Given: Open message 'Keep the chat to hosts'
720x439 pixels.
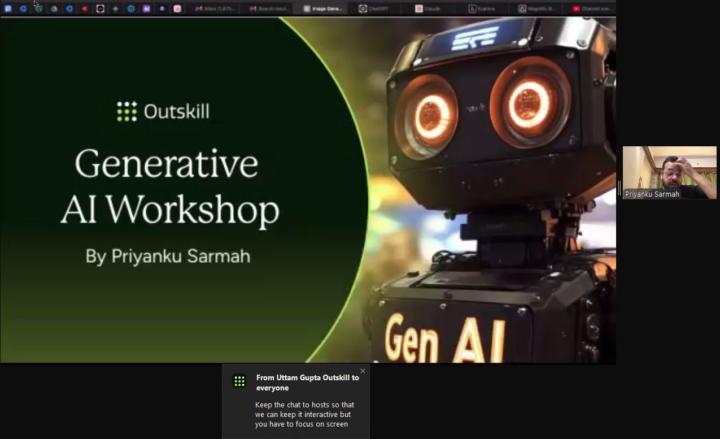Looking at the screenshot, I should click(304, 414).
